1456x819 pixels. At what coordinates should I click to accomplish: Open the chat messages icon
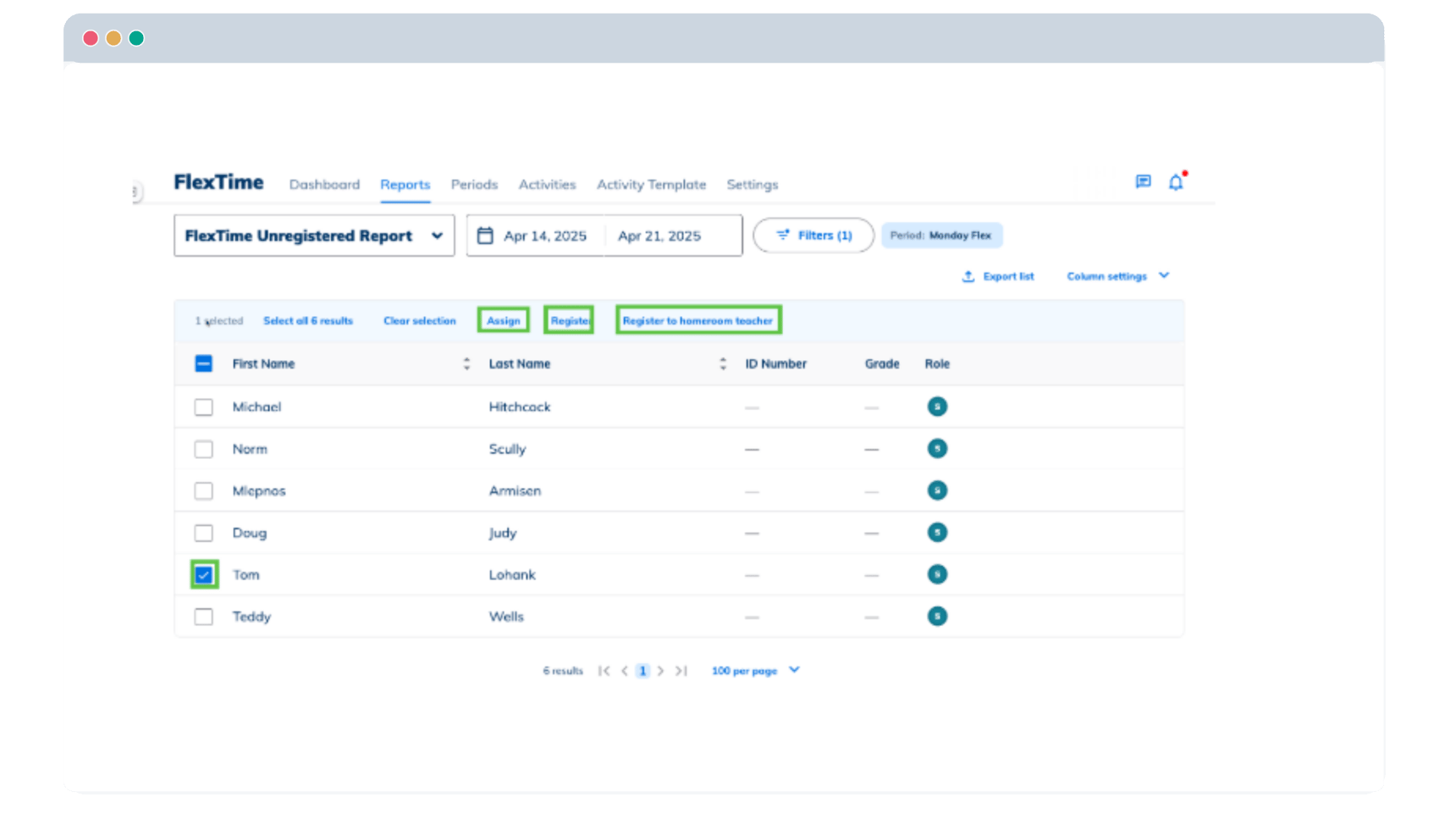1143,182
